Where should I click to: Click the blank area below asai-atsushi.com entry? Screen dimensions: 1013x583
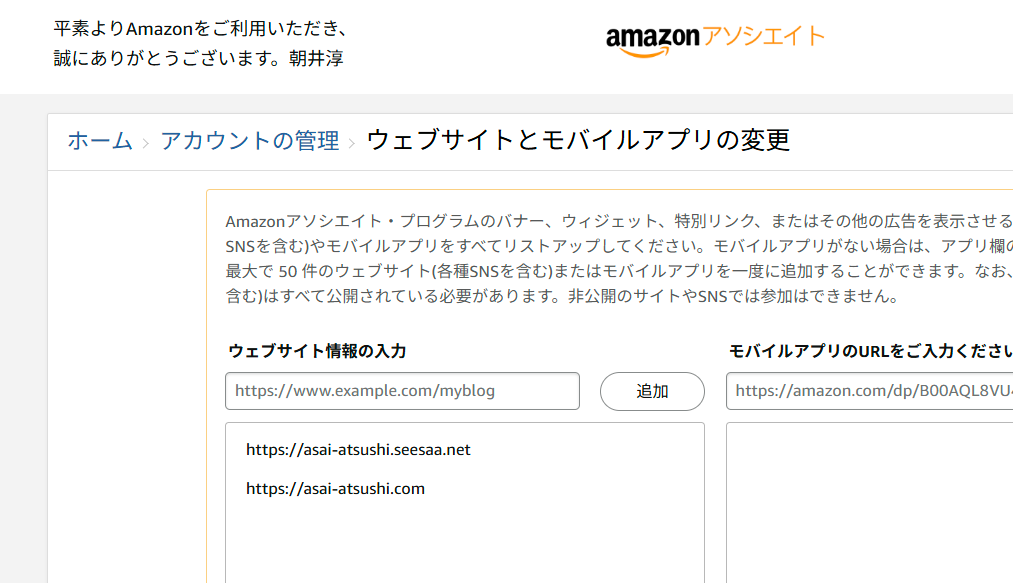click(465, 543)
